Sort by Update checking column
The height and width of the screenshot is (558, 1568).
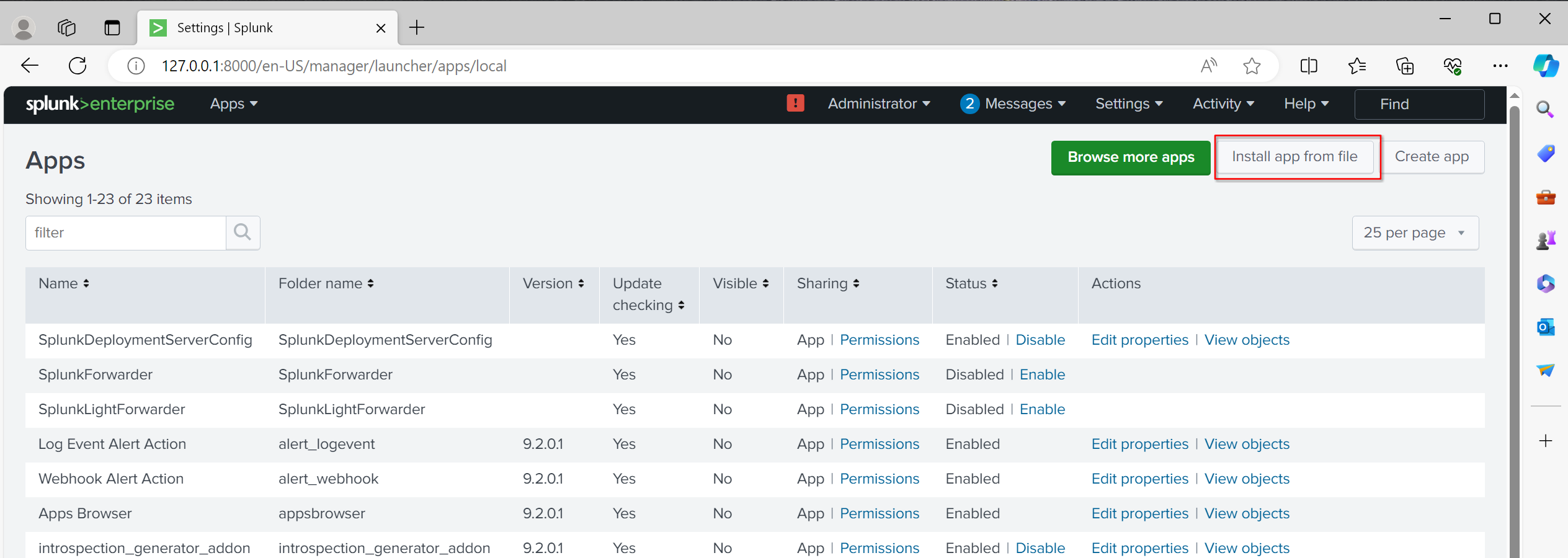(648, 294)
